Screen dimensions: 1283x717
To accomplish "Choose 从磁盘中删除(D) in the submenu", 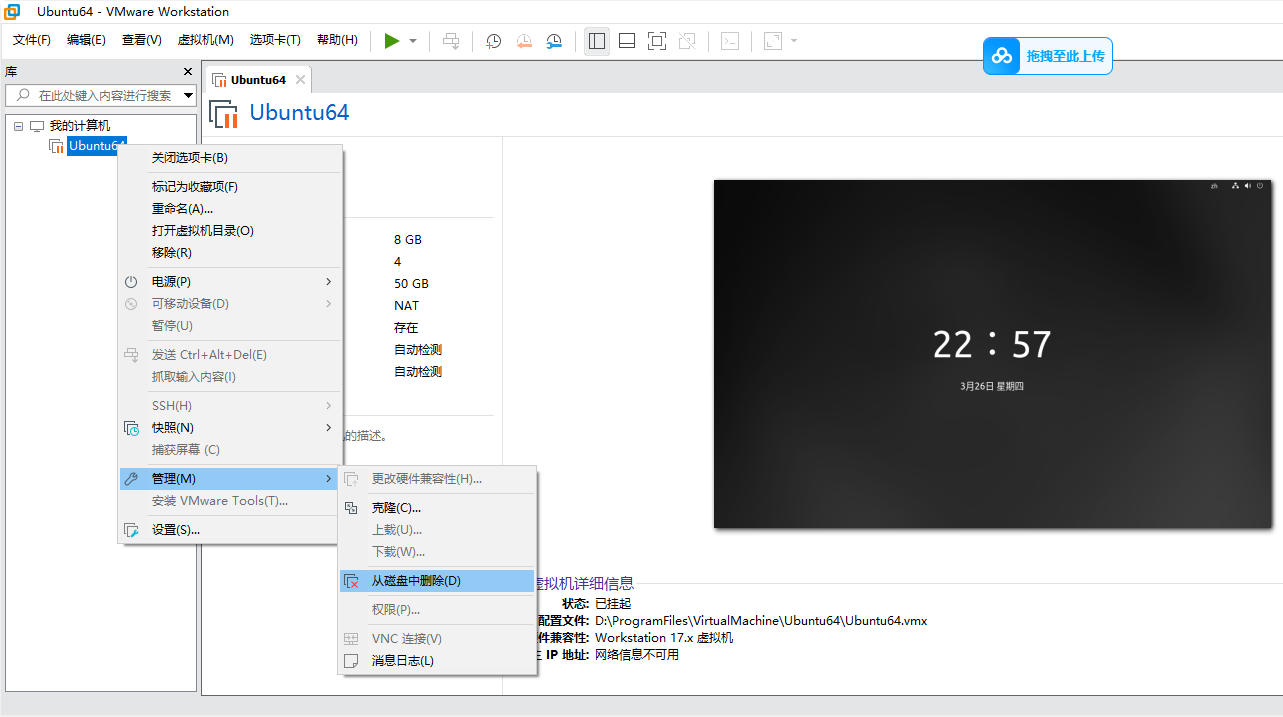I will (437, 581).
